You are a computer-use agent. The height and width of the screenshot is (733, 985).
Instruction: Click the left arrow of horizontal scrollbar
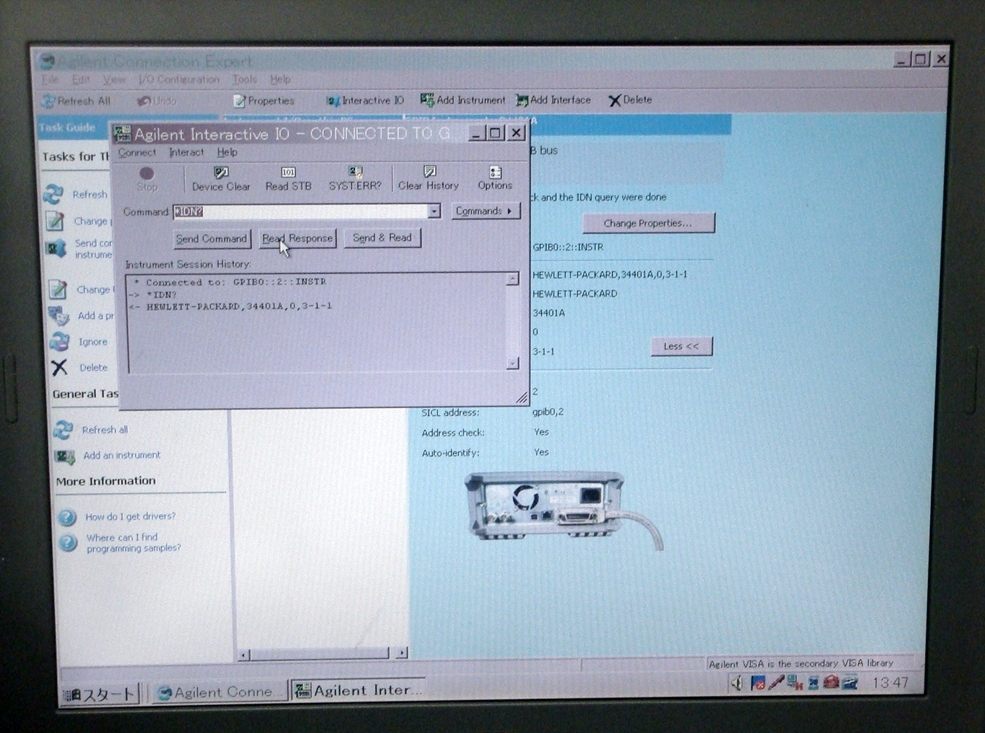click(244, 655)
